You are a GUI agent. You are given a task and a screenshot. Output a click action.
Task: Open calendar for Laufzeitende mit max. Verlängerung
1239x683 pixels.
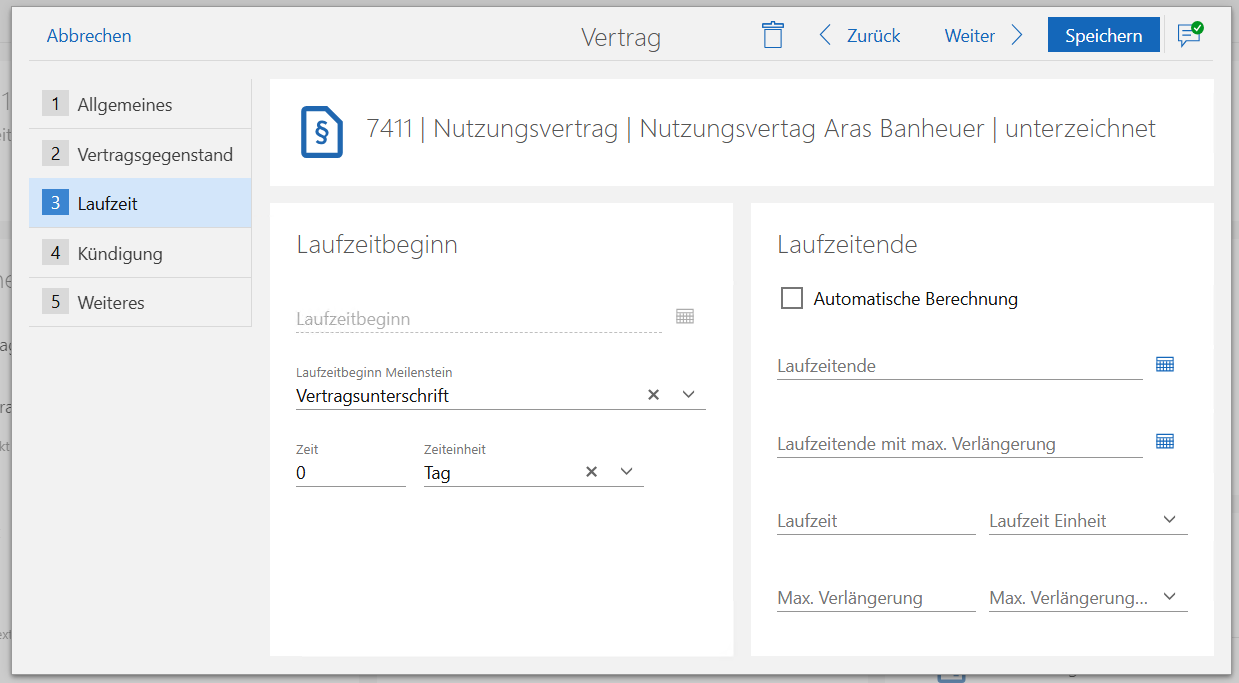click(1164, 441)
